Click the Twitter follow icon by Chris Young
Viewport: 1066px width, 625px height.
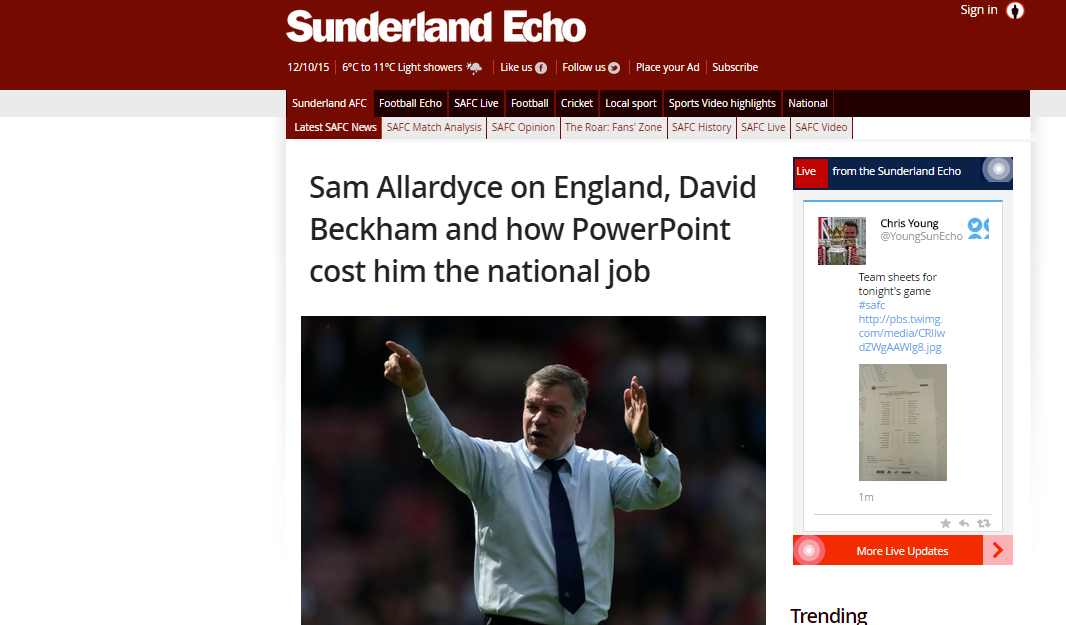[x=978, y=229]
